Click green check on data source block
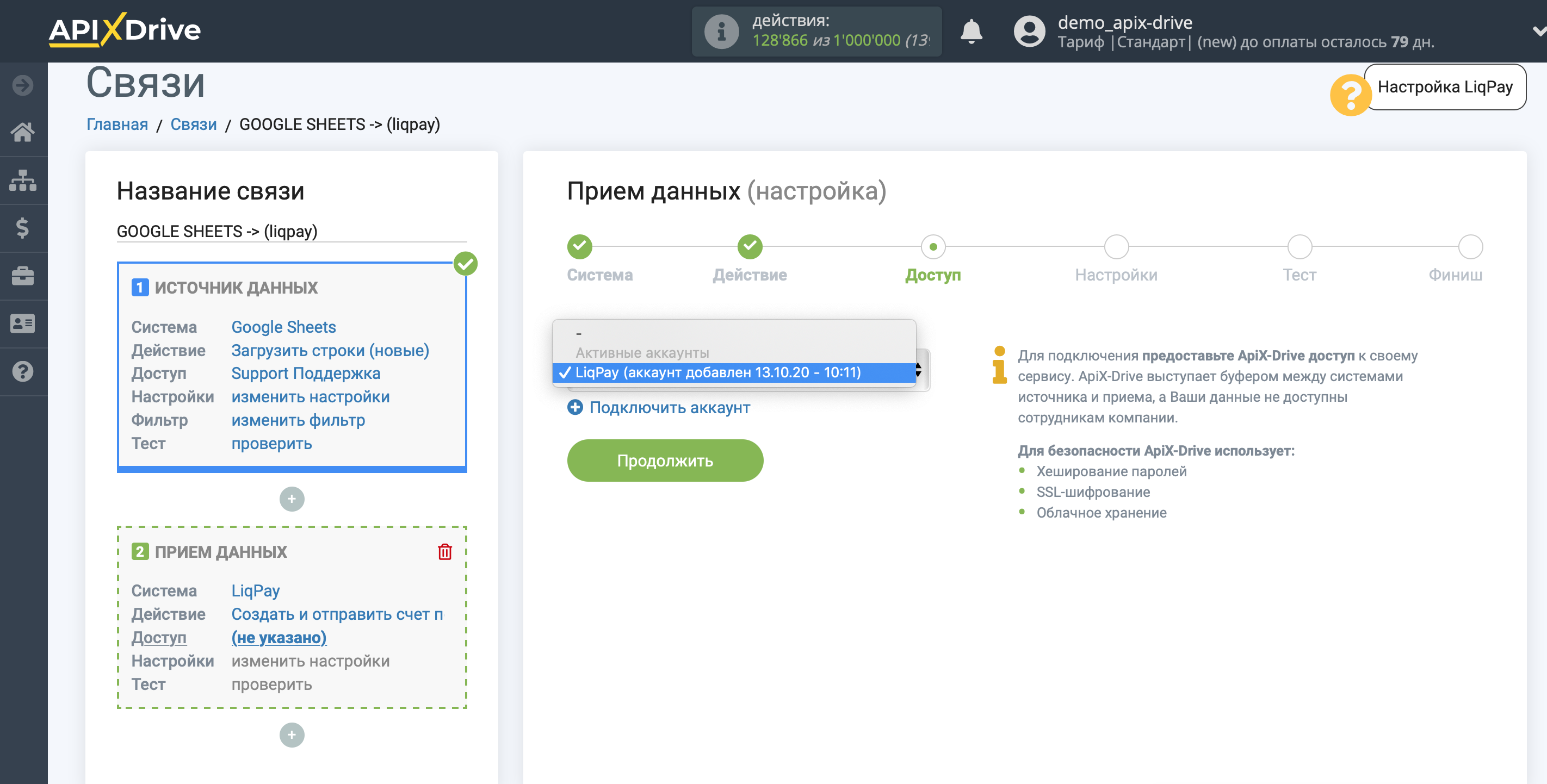Screen dimensions: 1547x784 point(466,264)
